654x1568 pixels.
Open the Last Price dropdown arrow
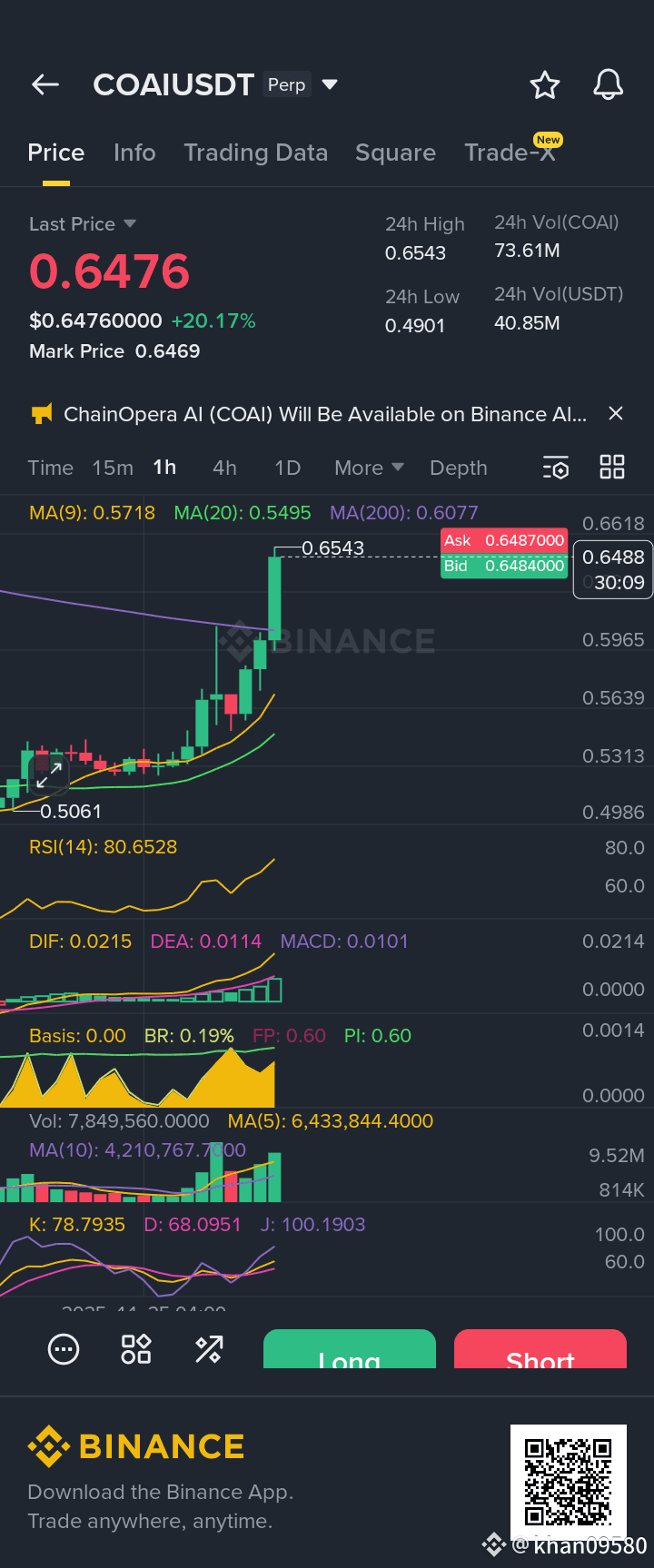point(129,223)
